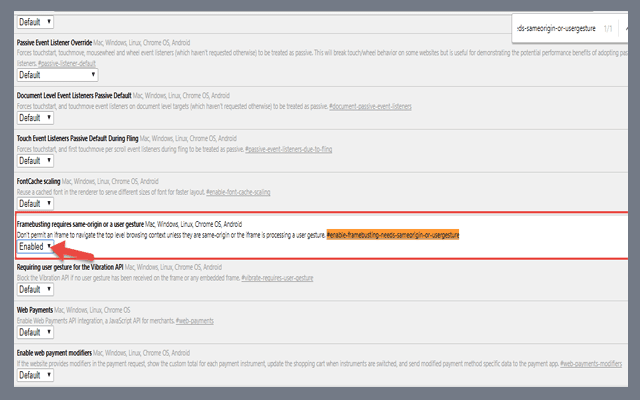Click description starting "If the website provides modifiers"
640x400 pixels.
288,364
